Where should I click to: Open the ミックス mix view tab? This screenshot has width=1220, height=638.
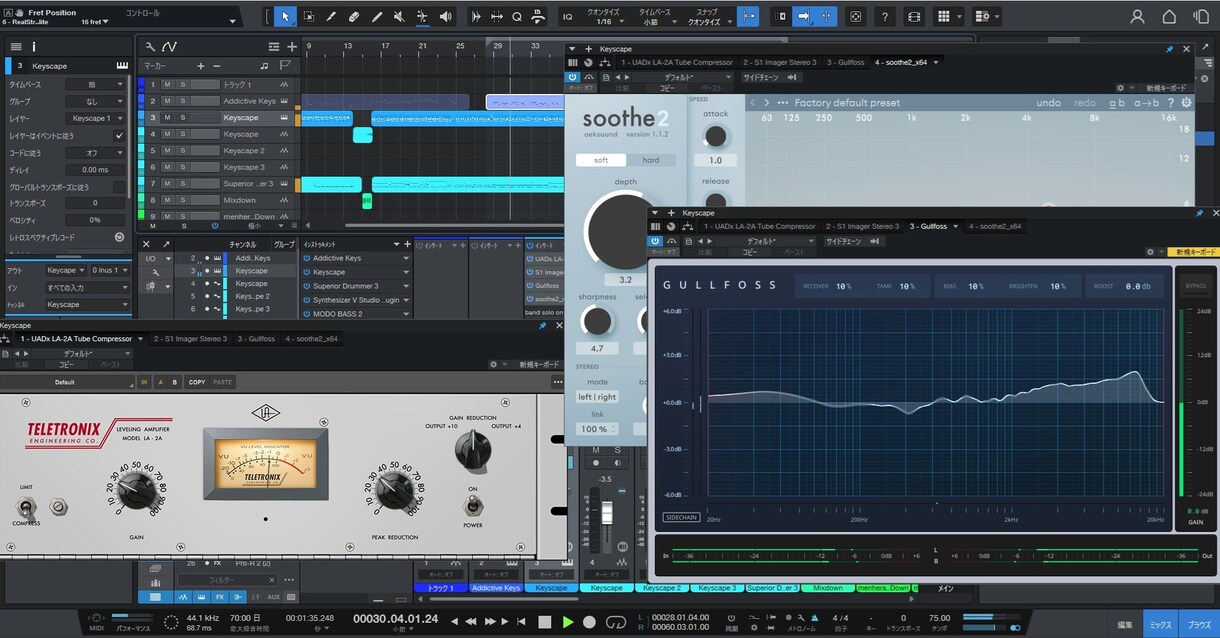[1160, 624]
